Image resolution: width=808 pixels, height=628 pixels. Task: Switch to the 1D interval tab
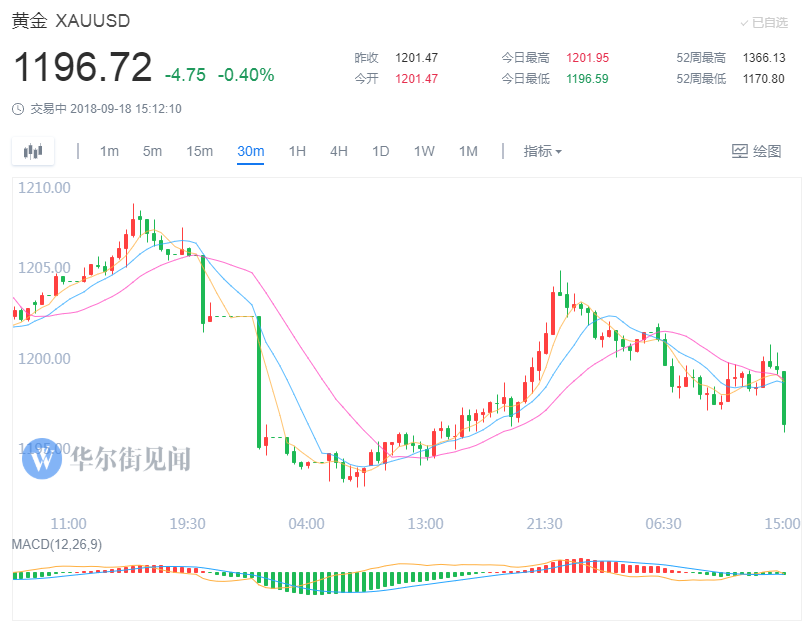[x=380, y=151]
